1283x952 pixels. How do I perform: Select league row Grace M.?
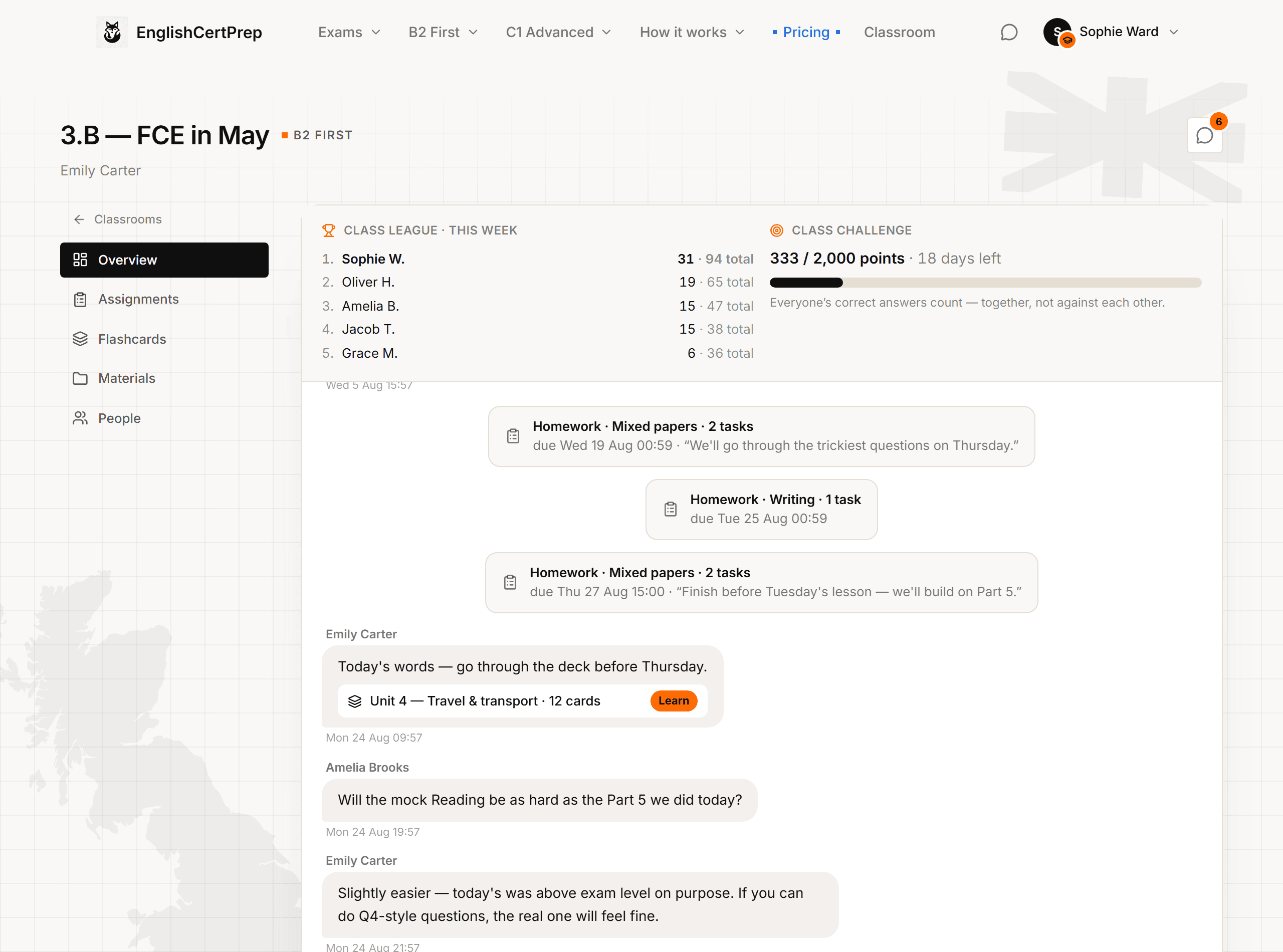click(x=537, y=353)
